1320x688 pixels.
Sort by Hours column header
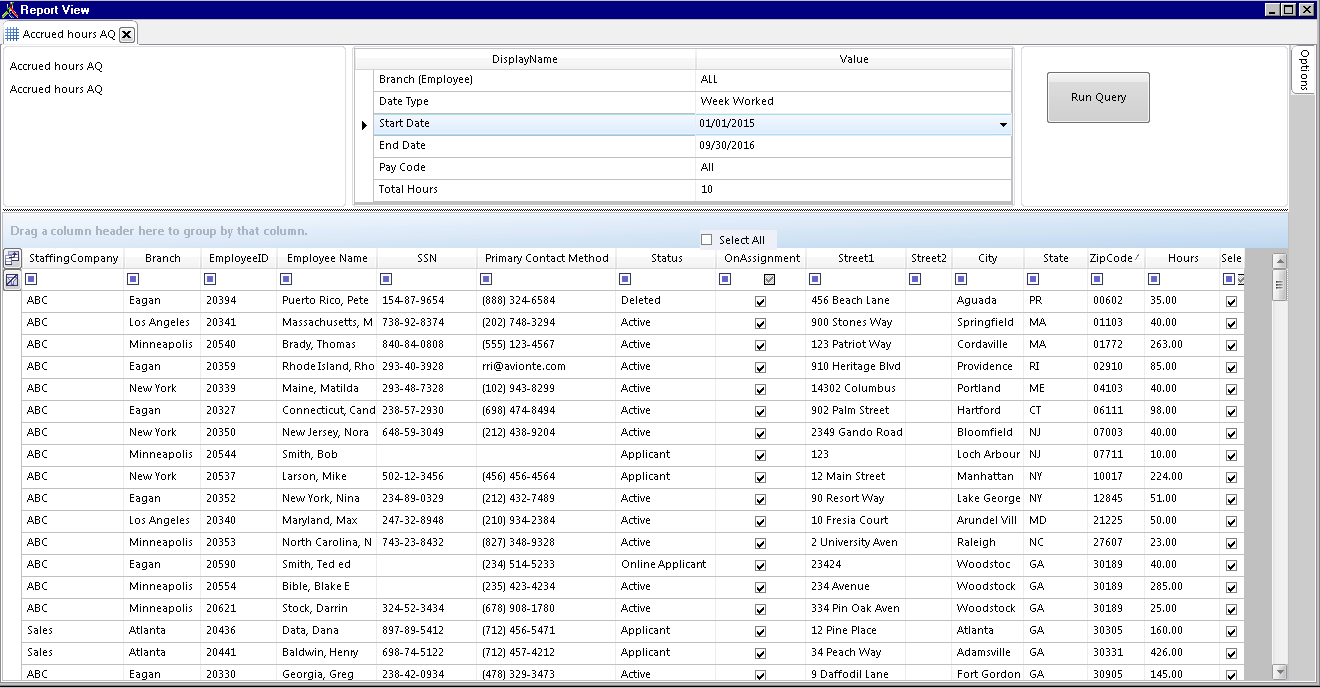[x=1182, y=258]
